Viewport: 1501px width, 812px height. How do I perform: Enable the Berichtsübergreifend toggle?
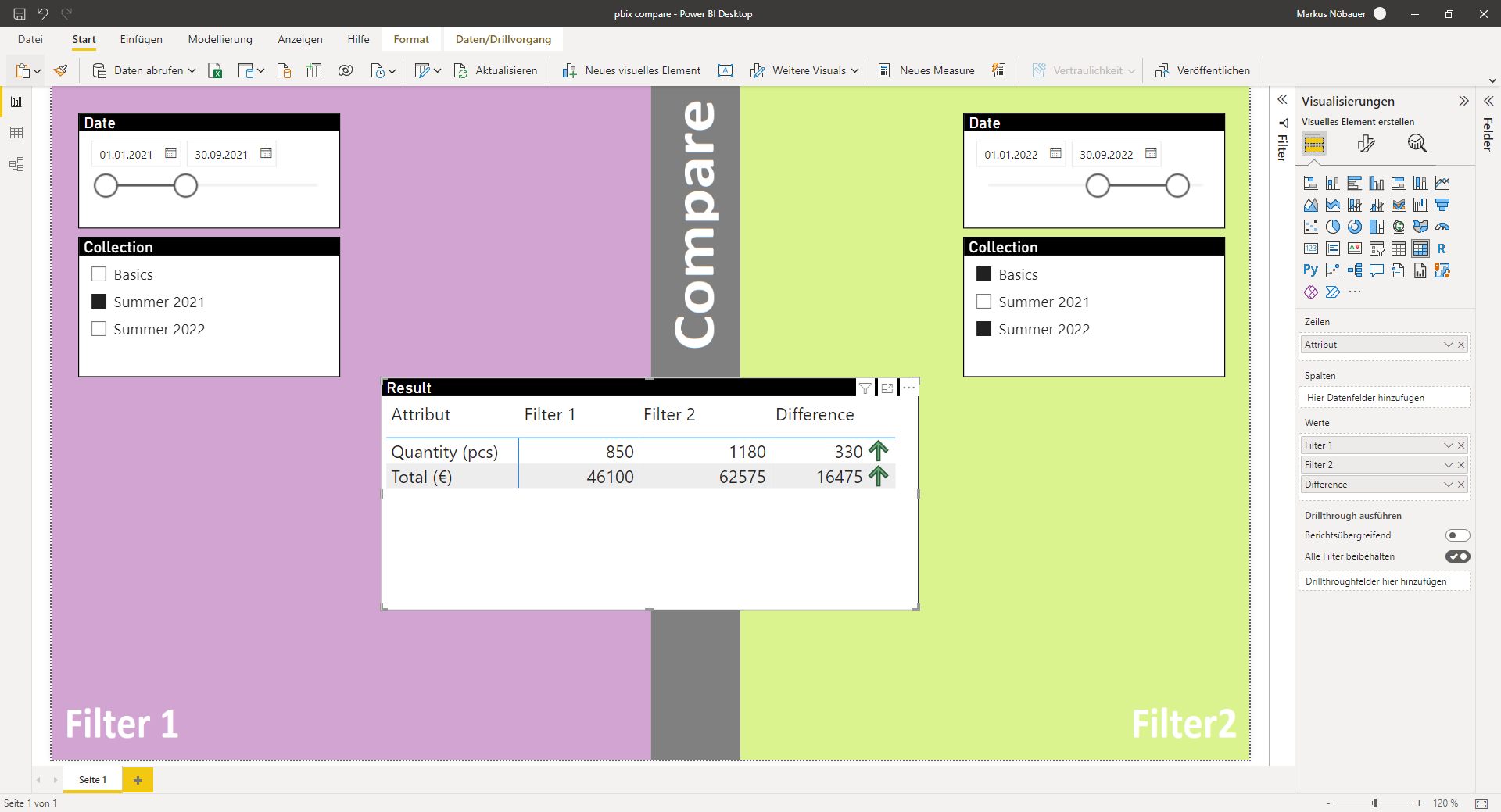tap(1457, 535)
